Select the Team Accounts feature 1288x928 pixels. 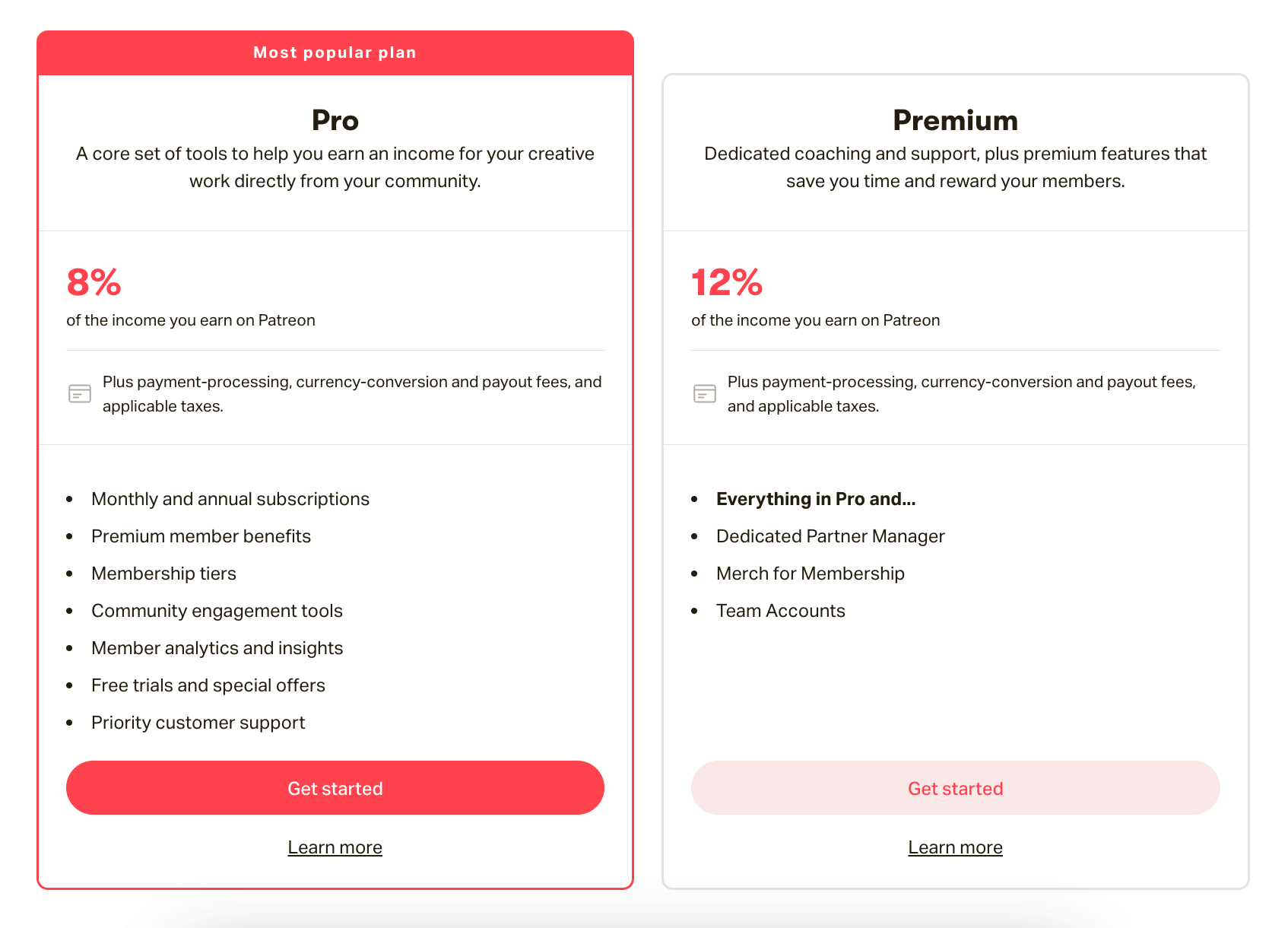click(780, 610)
